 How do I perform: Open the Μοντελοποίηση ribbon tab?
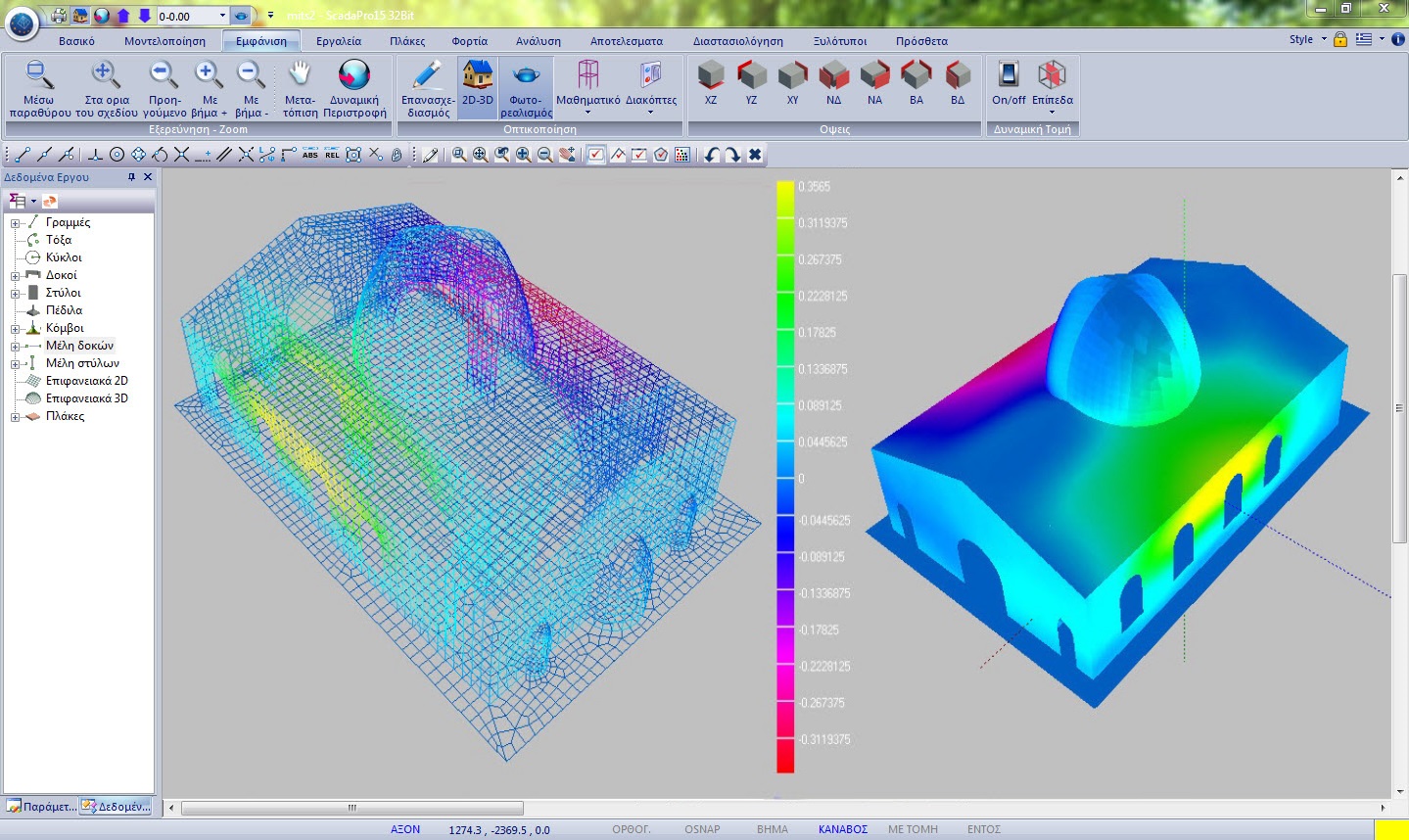(x=164, y=41)
